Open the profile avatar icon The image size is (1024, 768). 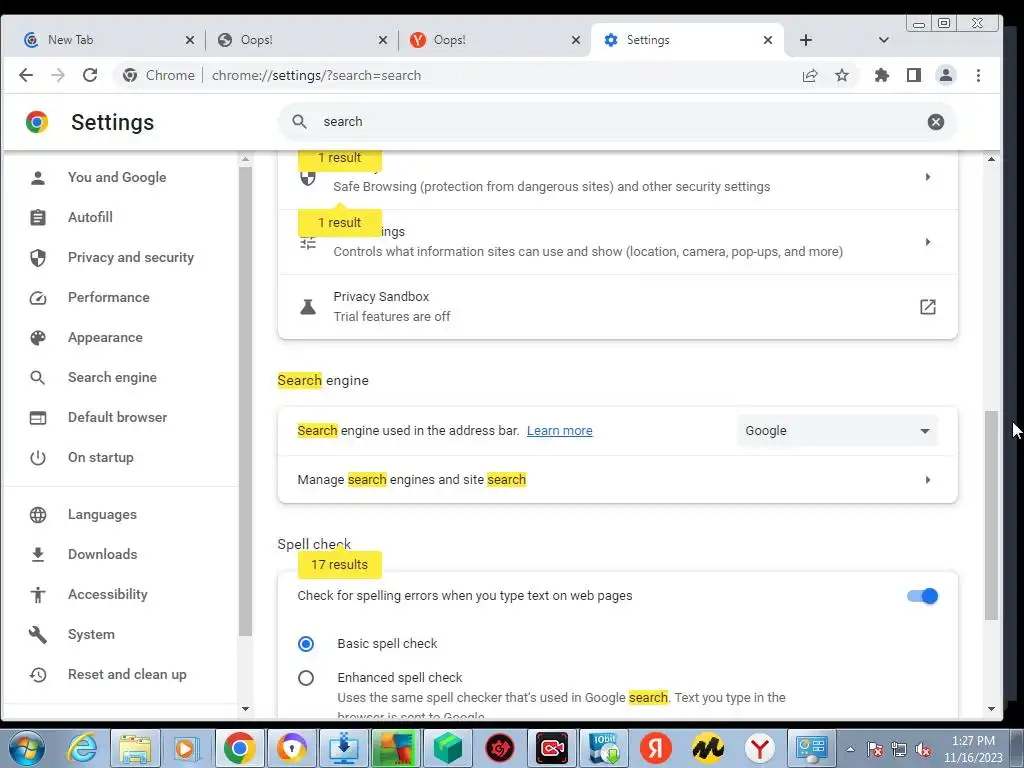(946, 75)
